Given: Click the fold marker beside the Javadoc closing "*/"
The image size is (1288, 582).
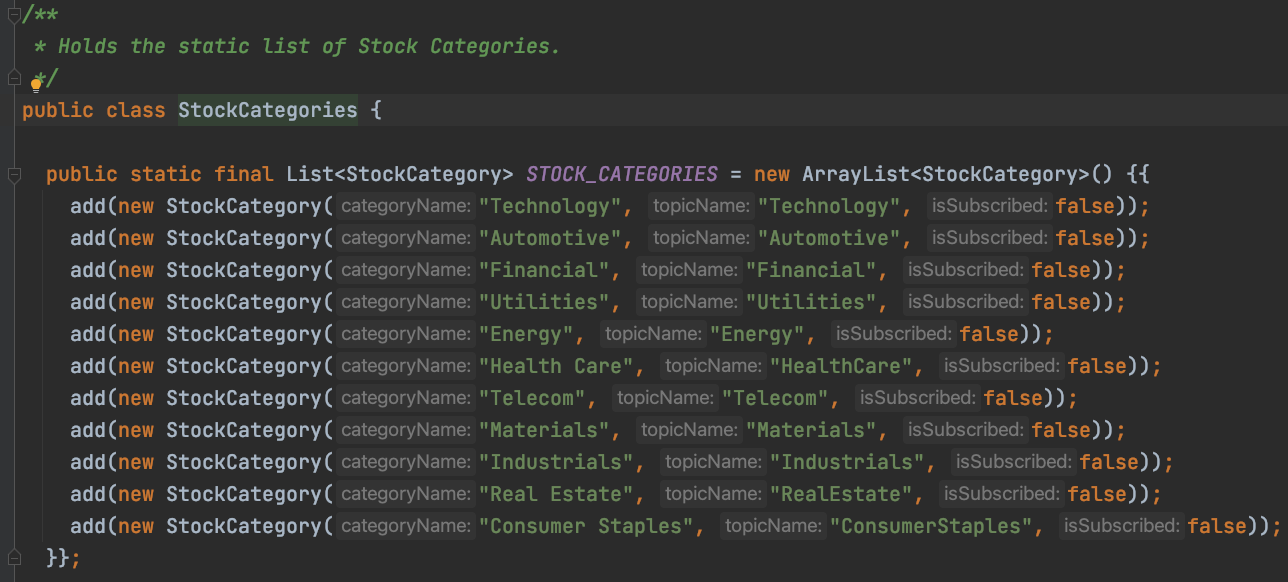Looking at the screenshot, I should click(13, 76).
